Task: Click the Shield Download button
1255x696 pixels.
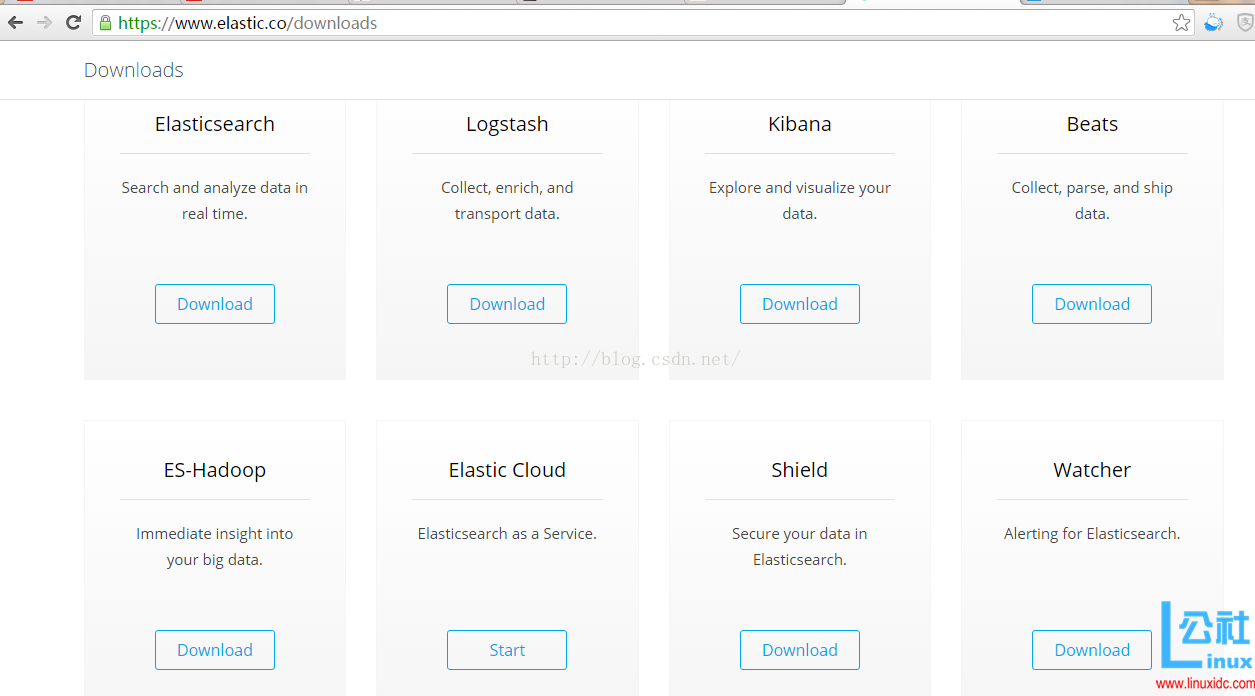Action: (x=799, y=650)
